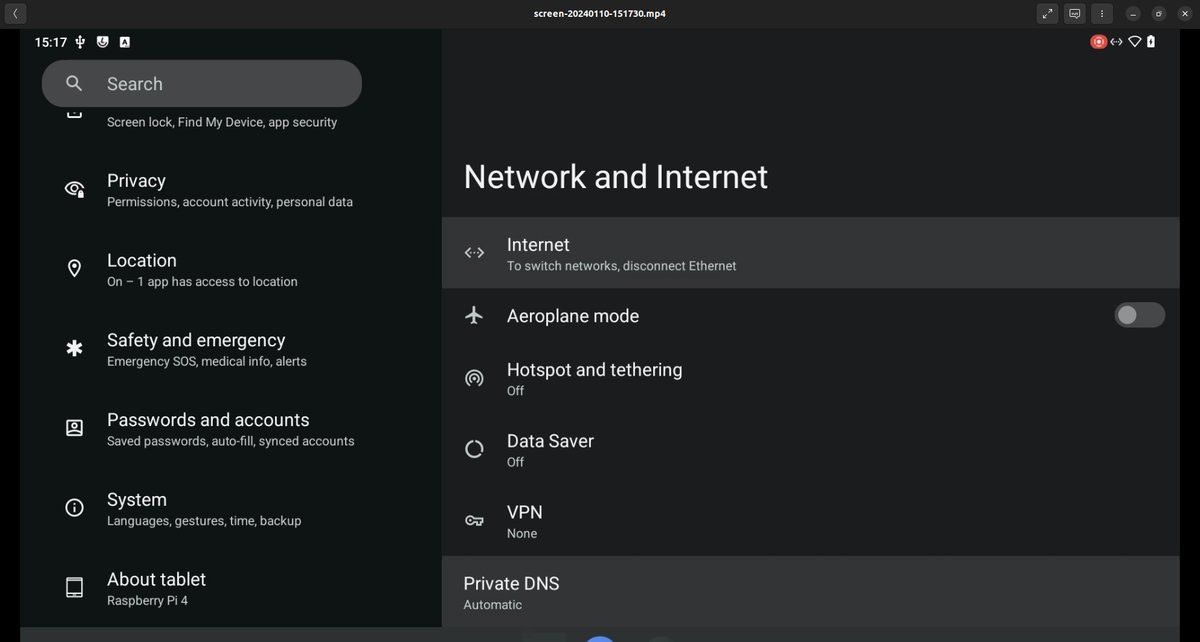Select the VPN key icon

[474, 520]
